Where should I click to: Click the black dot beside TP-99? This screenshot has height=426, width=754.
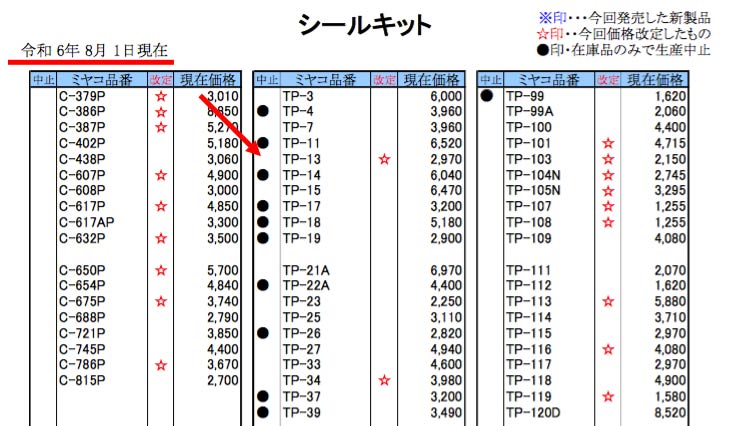click(487, 96)
